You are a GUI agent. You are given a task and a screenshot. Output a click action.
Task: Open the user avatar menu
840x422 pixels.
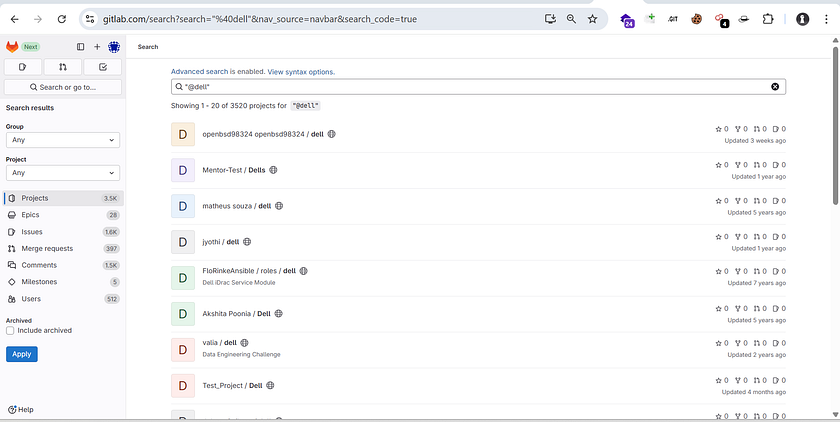pyautogui.click(x=114, y=47)
